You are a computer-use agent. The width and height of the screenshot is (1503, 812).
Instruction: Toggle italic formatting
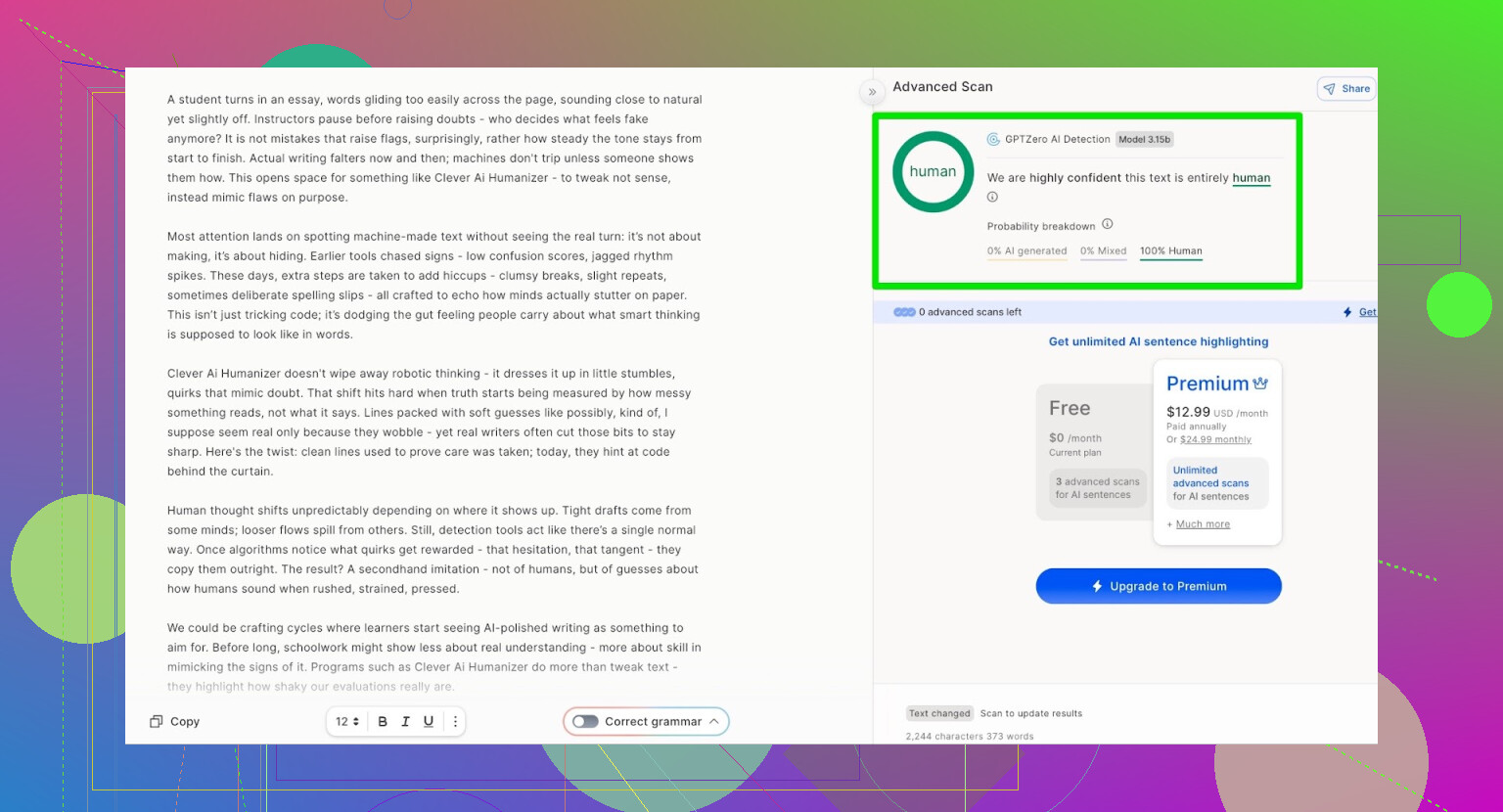tap(405, 722)
